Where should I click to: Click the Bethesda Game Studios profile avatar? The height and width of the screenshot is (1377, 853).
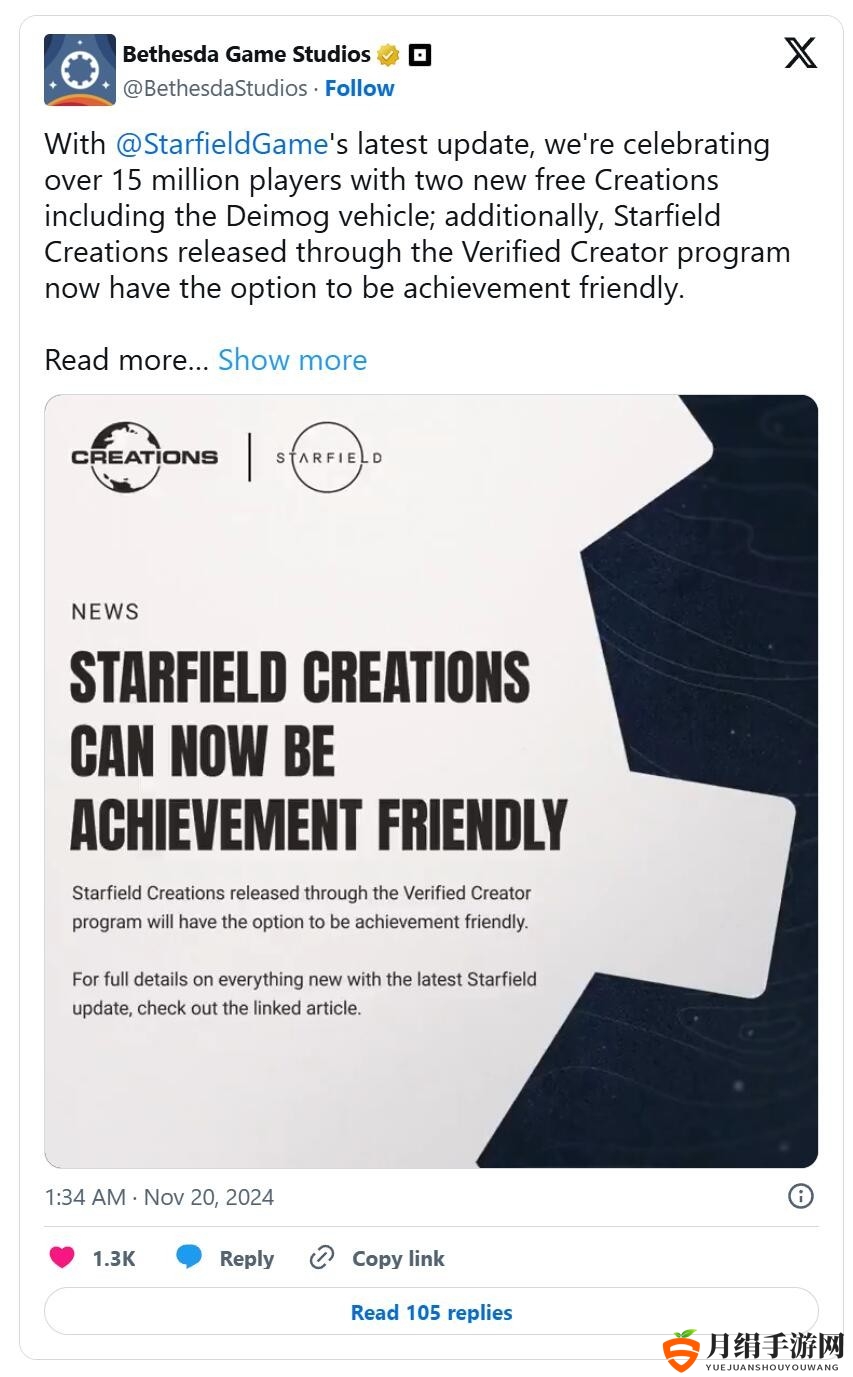(80, 70)
